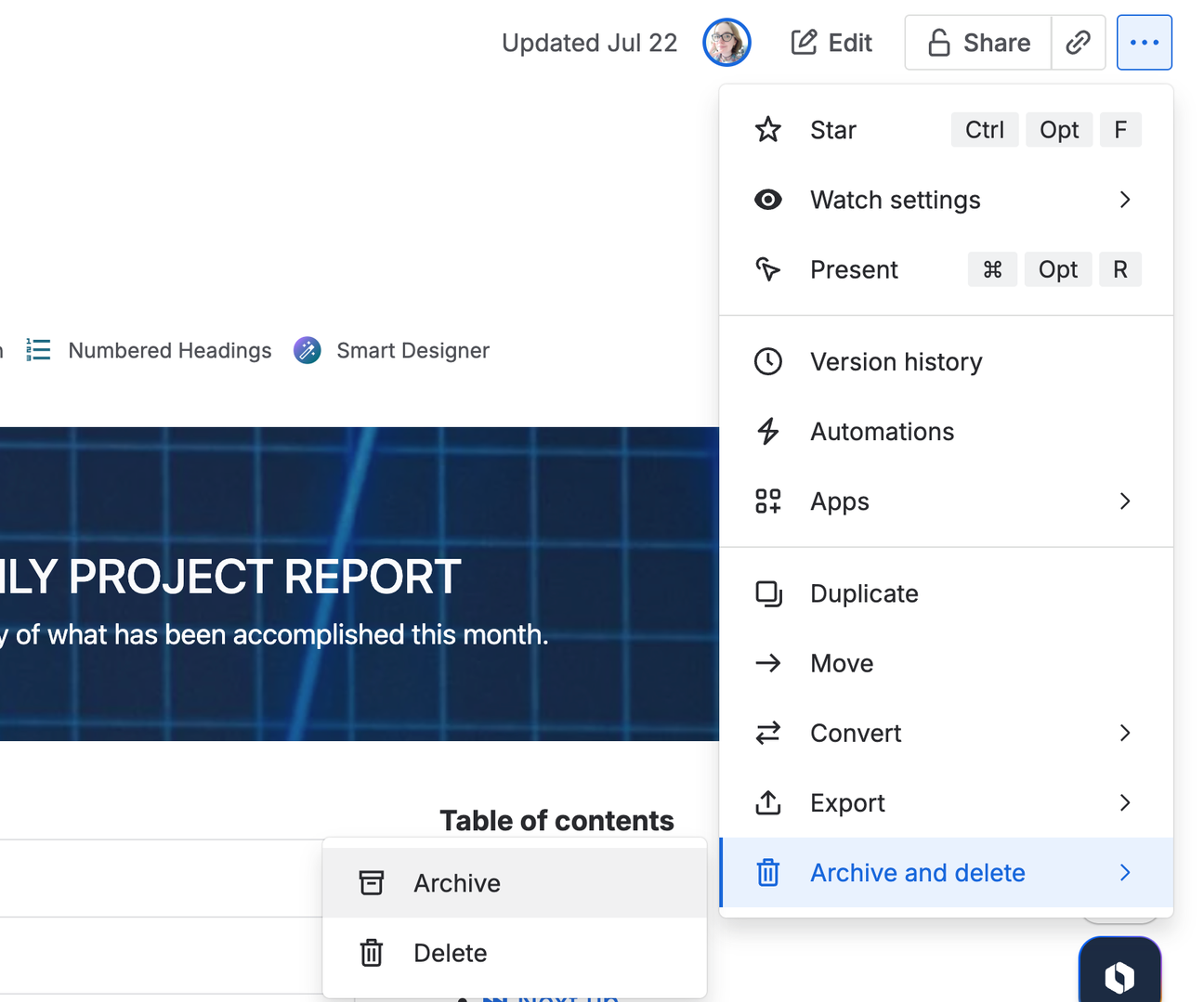Select the Star icon in the menu
Image resolution: width=1204 pixels, height=1002 pixels.
pyautogui.click(x=768, y=130)
